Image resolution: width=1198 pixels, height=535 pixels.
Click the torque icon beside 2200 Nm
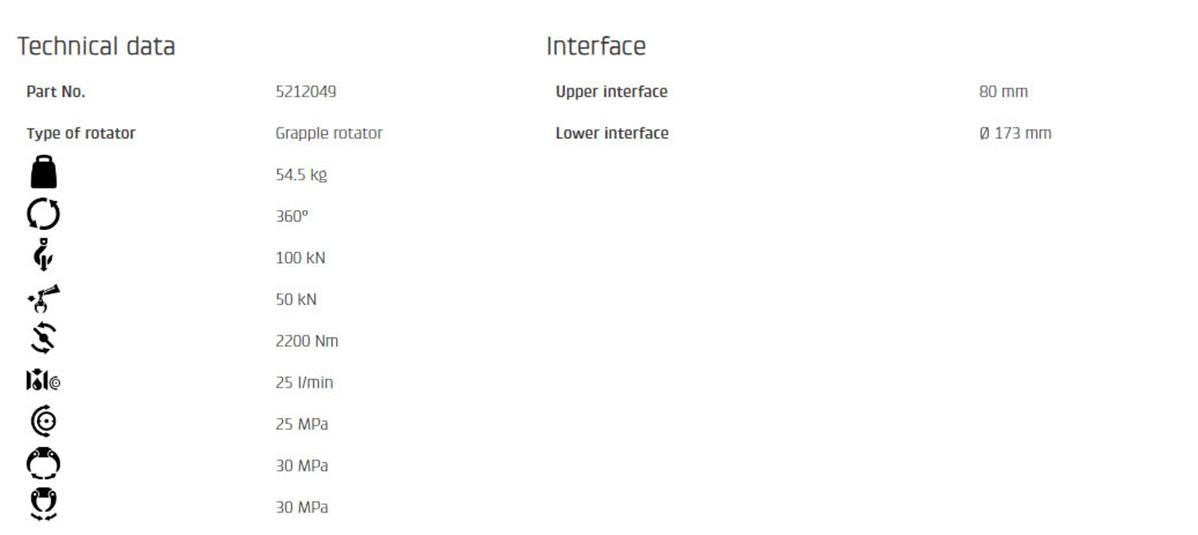pyautogui.click(x=44, y=340)
